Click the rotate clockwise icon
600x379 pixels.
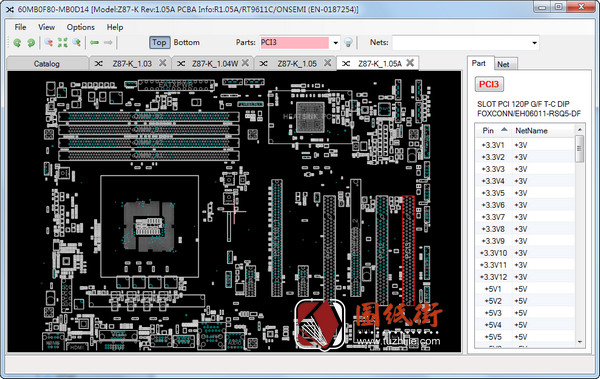click(x=31, y=42)
